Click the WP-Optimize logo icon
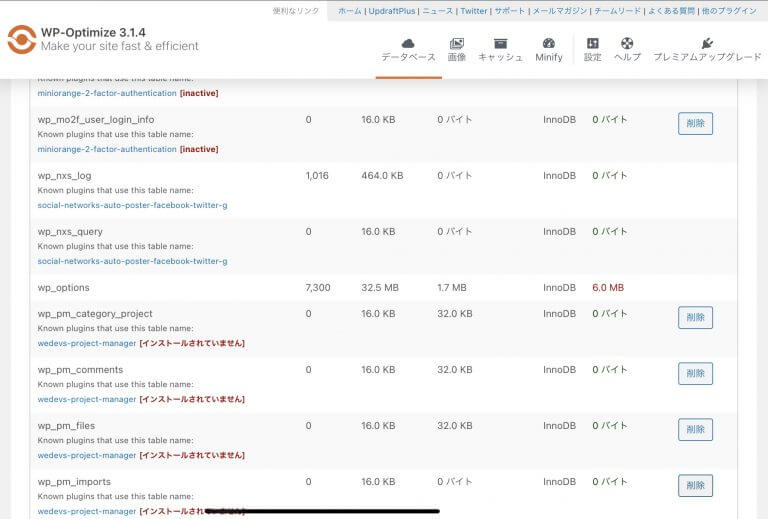This screenshot has width=768, height=519. coord(22,39)
